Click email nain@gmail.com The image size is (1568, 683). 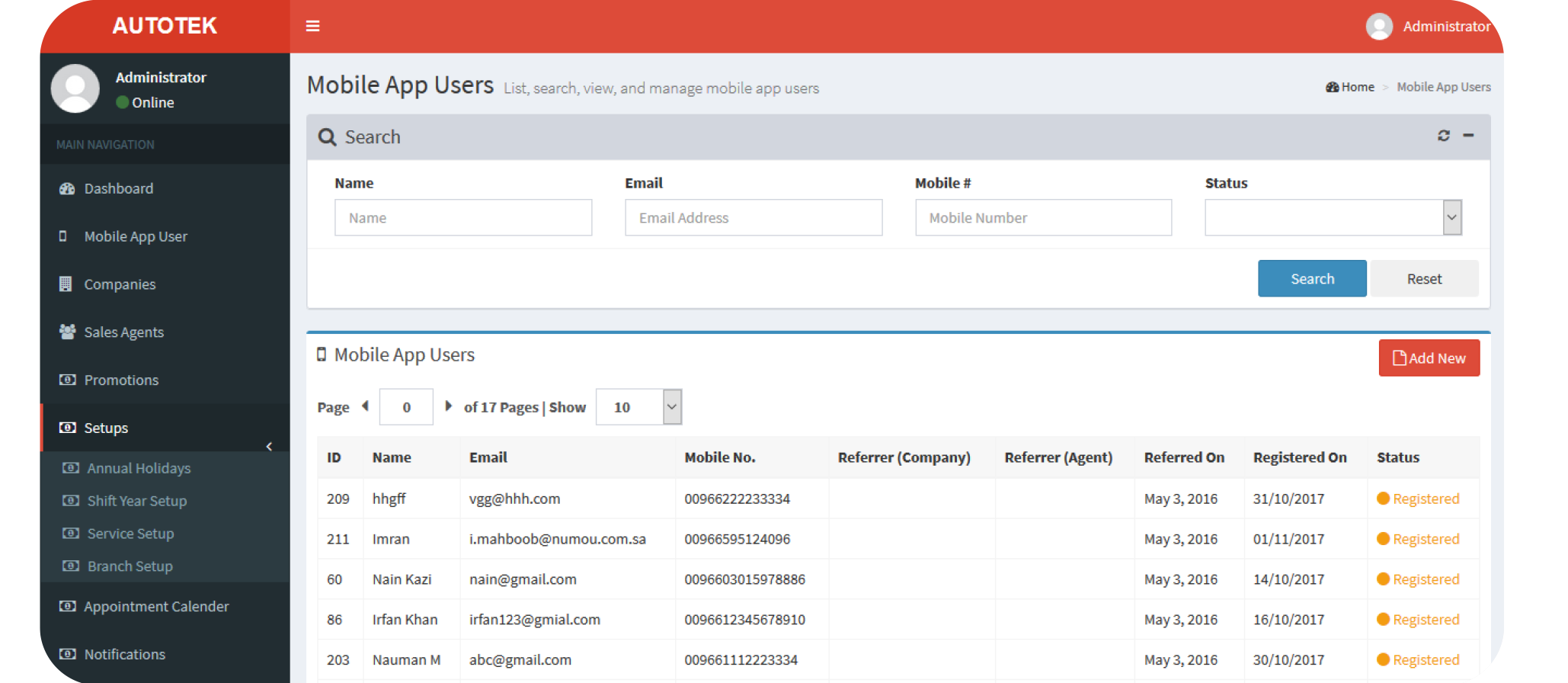[x=523, y=579]
